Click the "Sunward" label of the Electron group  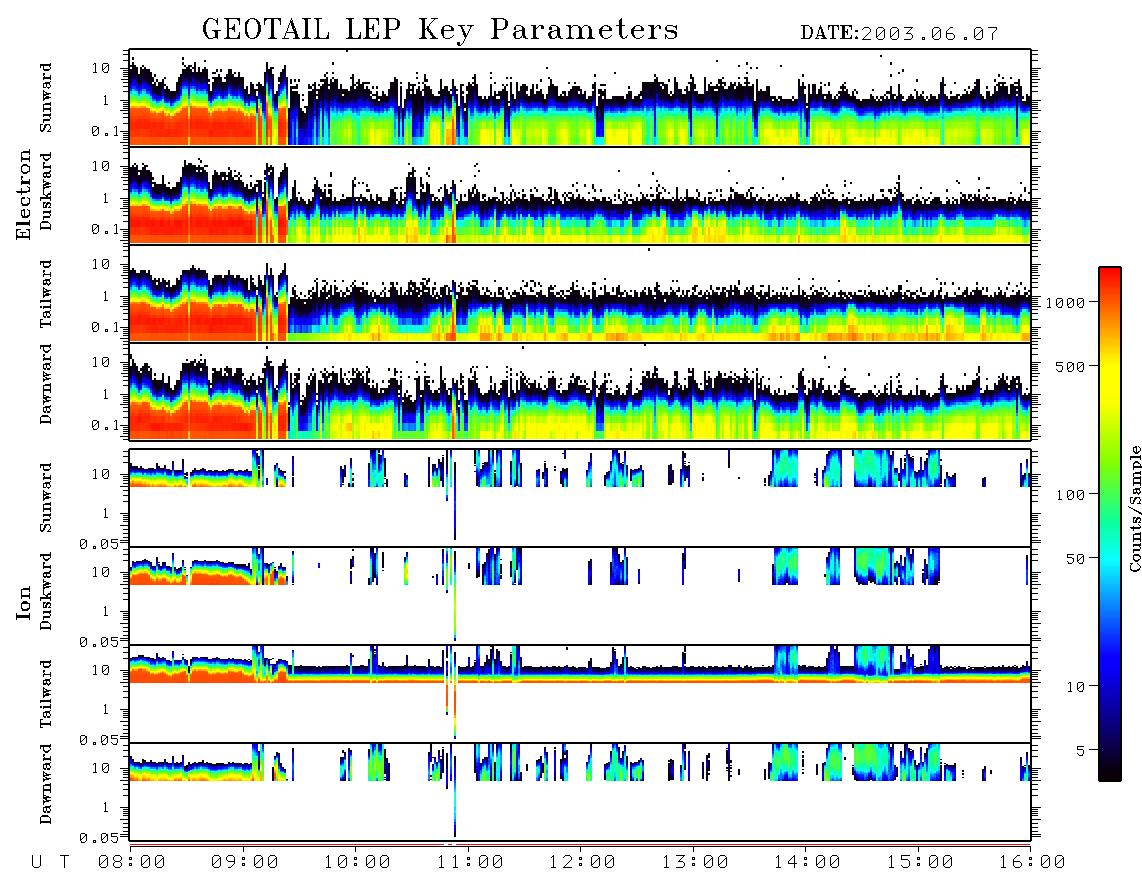coord(46,98)
